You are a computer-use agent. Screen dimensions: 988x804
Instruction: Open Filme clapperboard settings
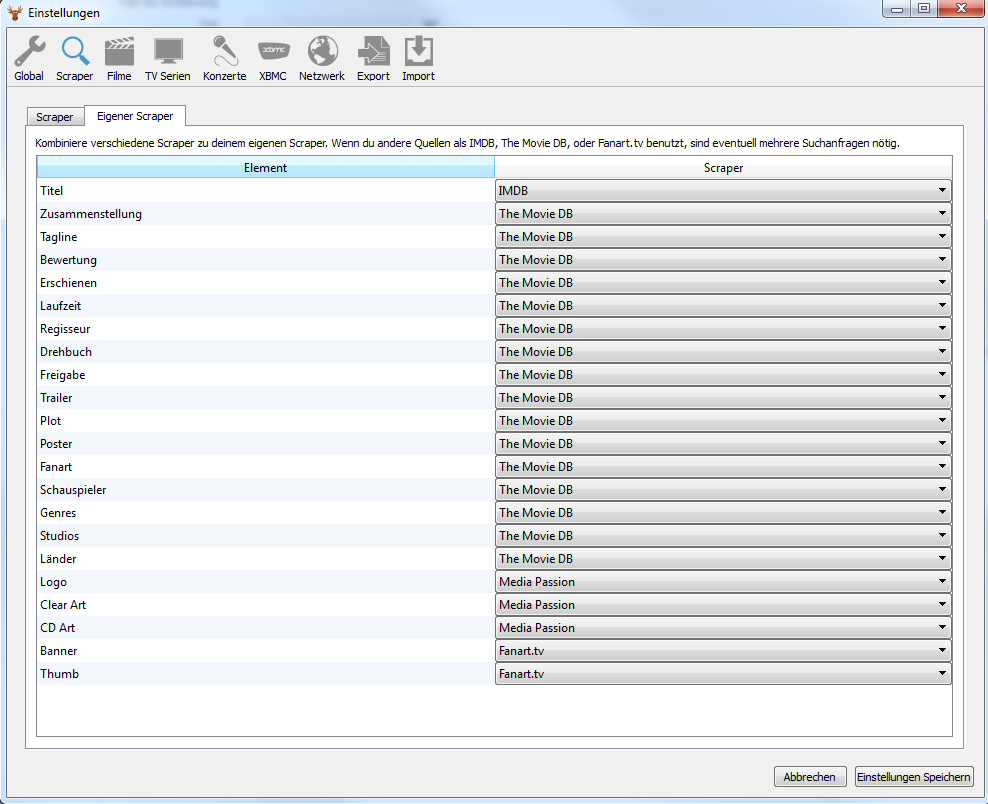tap(119, 52)
